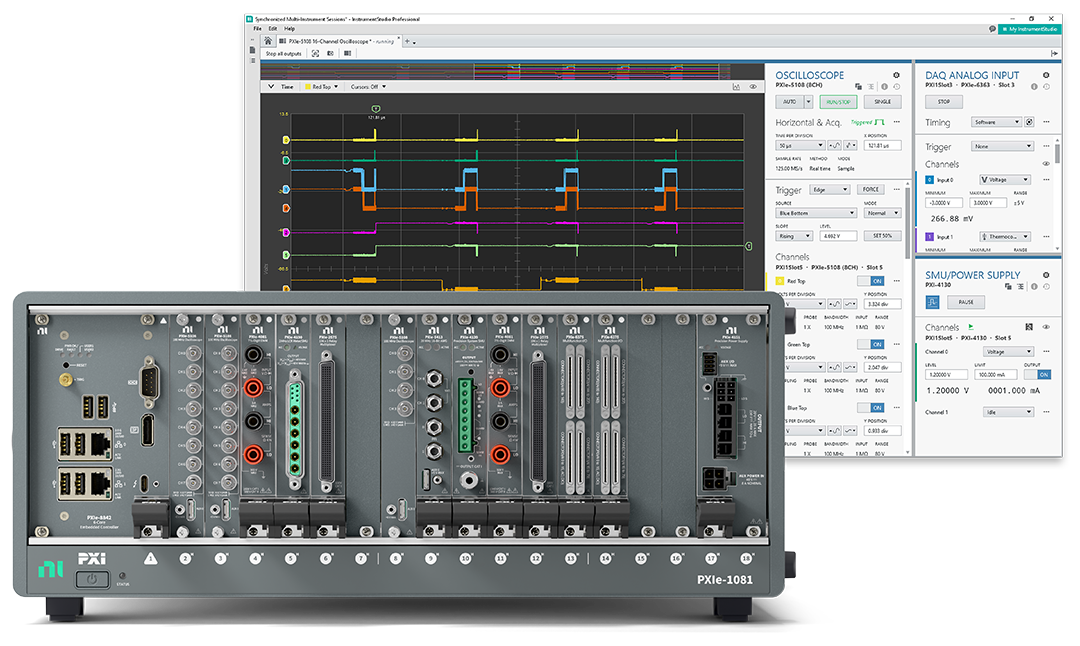This screenshot has height=646, width=1080.
Task: Open the Trigger Source dropdown showing Blue Bottom
Action: point(816,213)
